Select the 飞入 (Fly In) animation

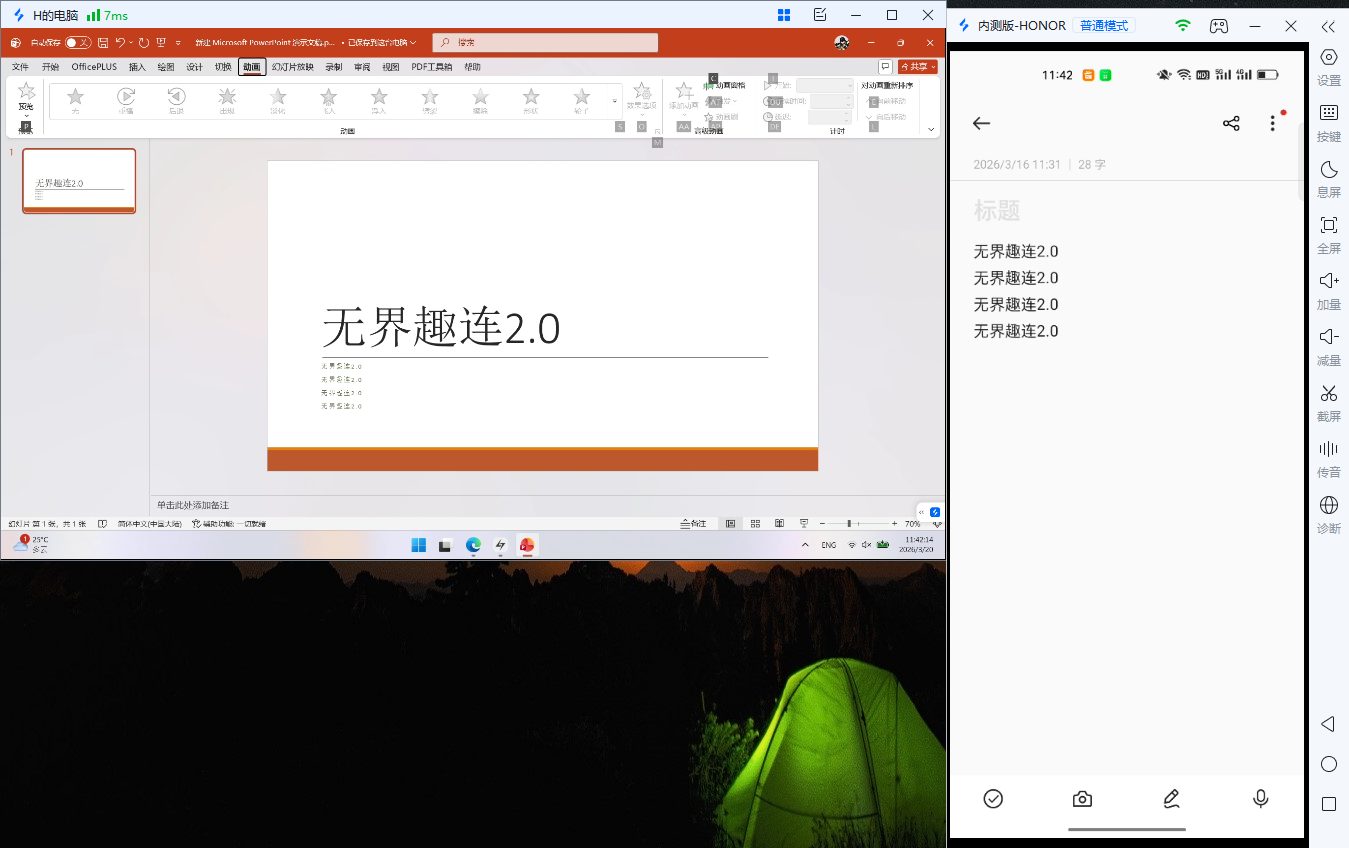click(x=328, y=96)
